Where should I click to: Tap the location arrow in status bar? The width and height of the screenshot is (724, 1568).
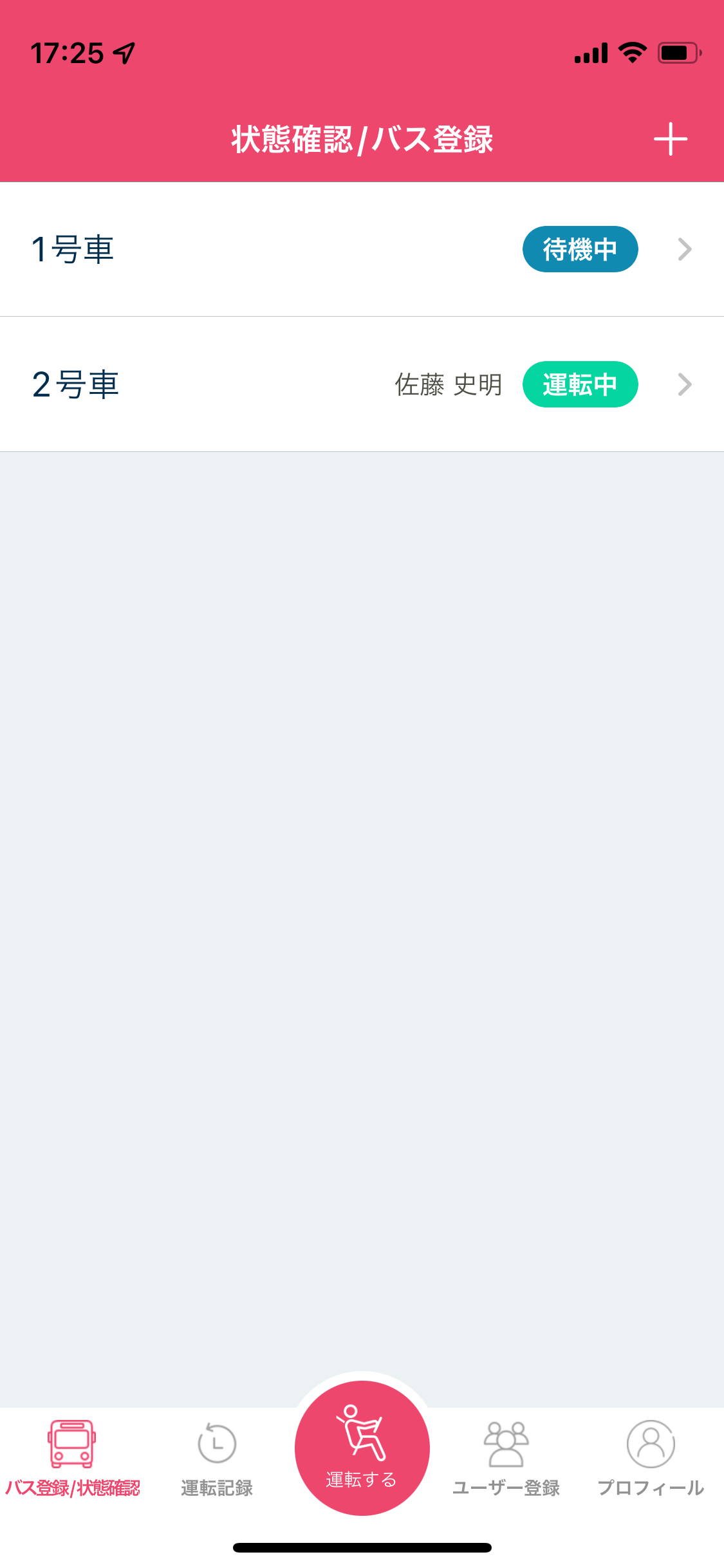[x=124, y=53]
